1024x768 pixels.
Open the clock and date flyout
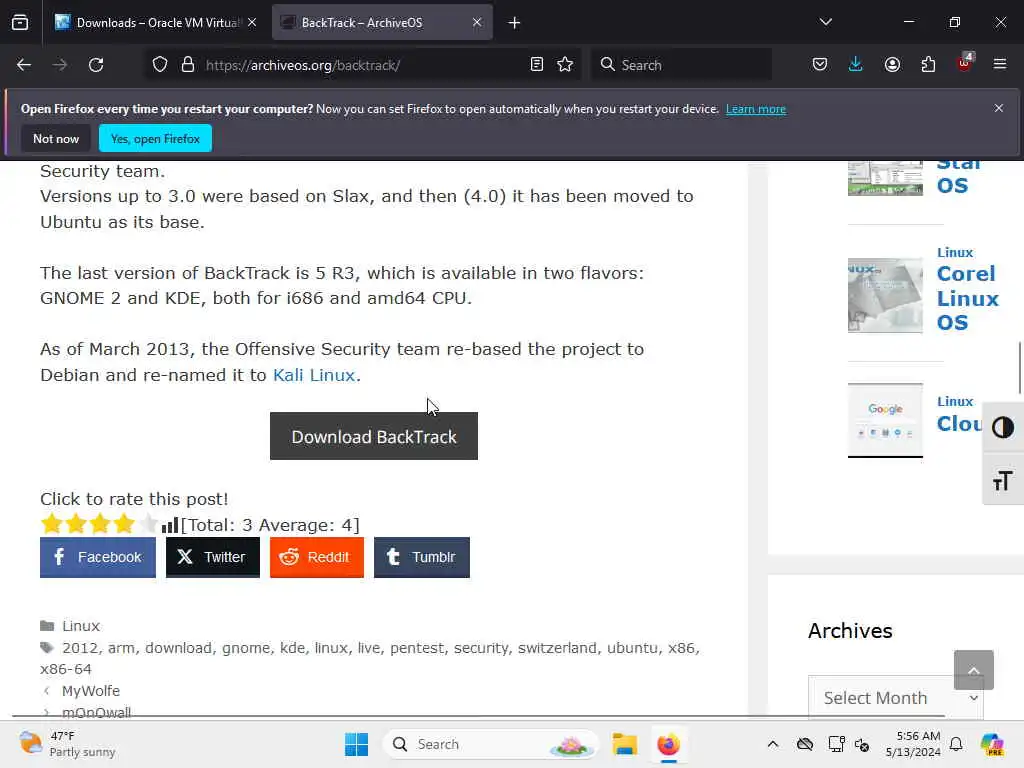tap(913, 744)
